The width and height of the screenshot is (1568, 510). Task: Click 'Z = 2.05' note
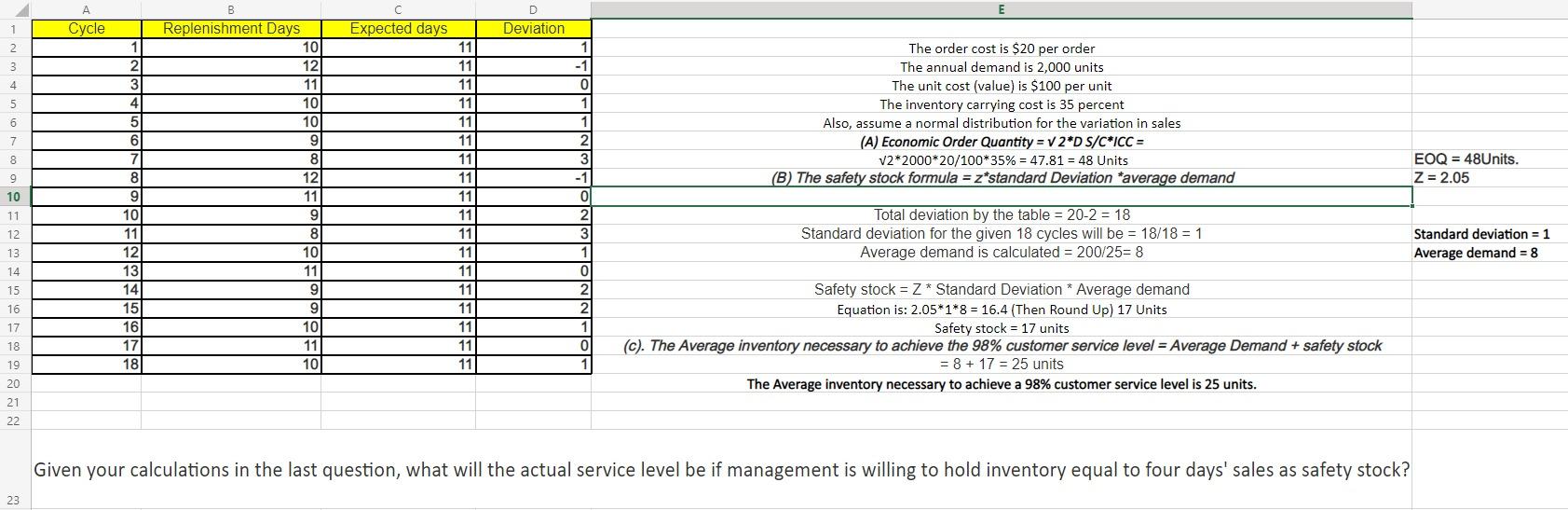coord(1441,178)
